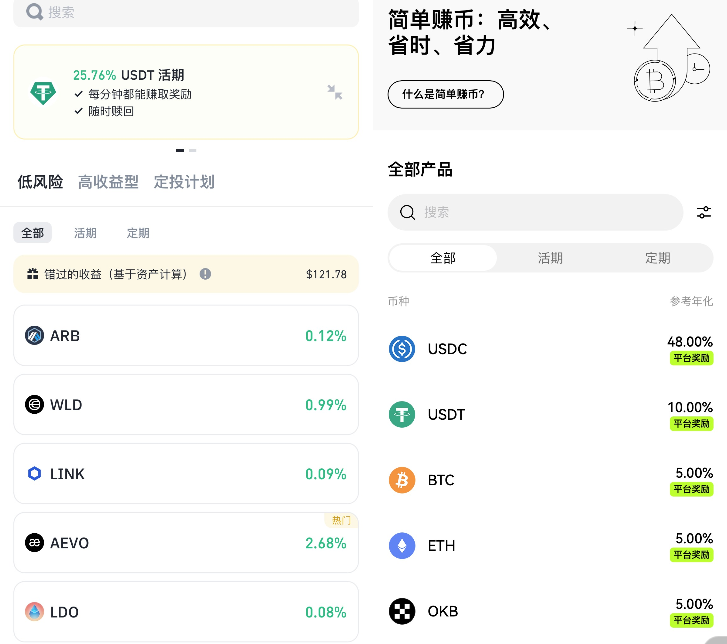727x644 pixels.
Task: Open the AEVO 2.68% product card
Action: (x=186, y=542)
